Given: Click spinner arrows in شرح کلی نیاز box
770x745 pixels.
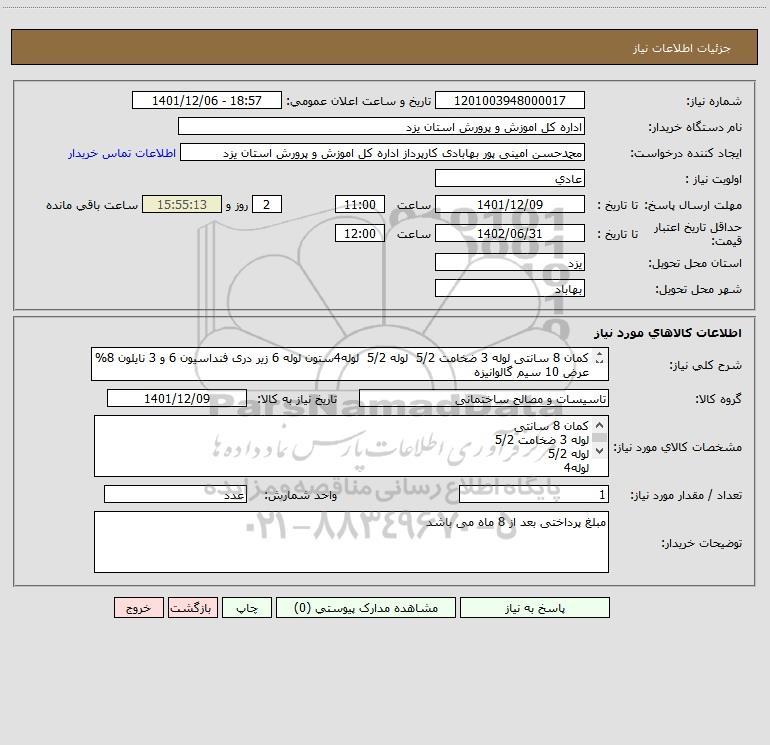Looking at the screenshot, I should pos(599,359).
